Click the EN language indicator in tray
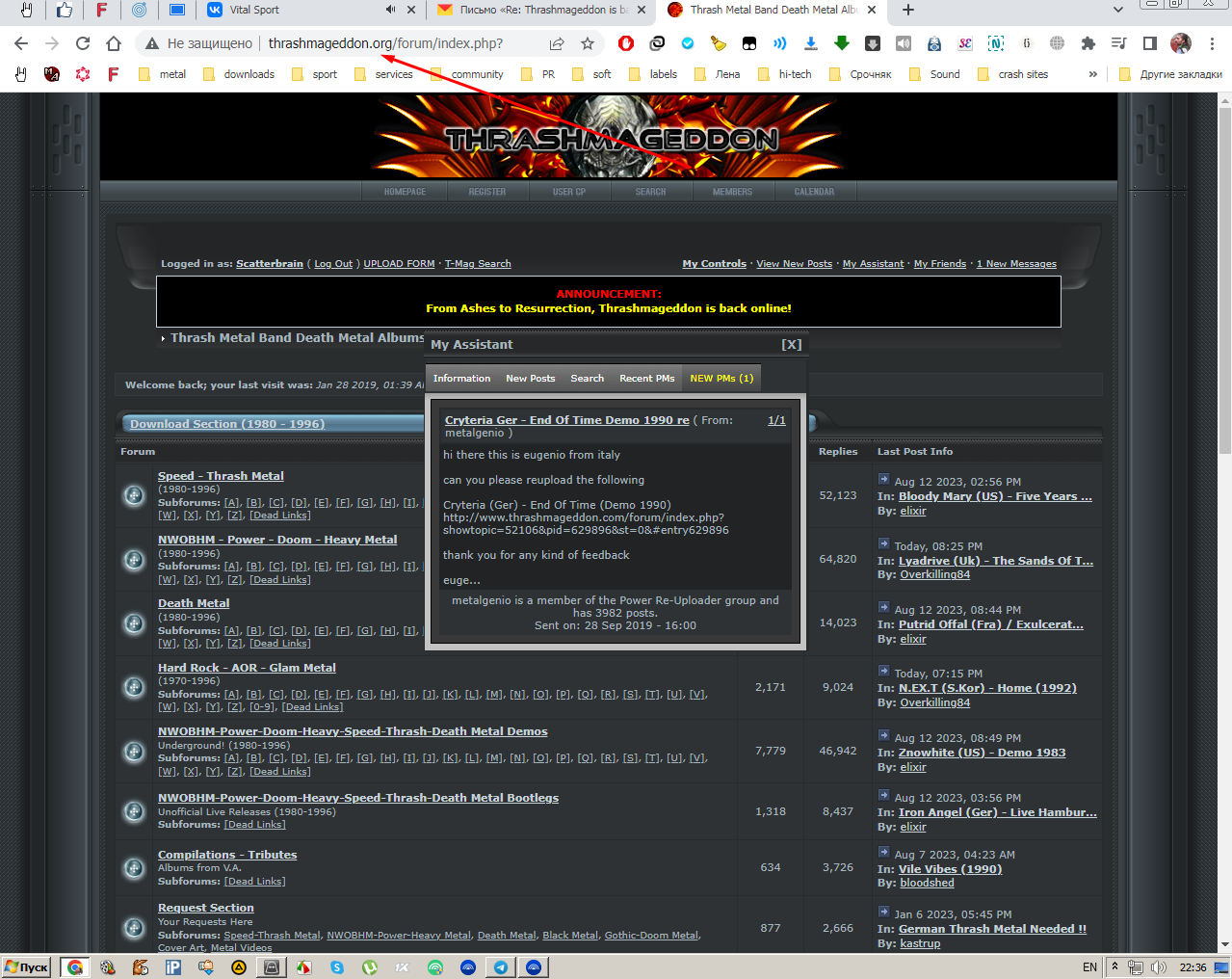 (x=1089, y=967)
